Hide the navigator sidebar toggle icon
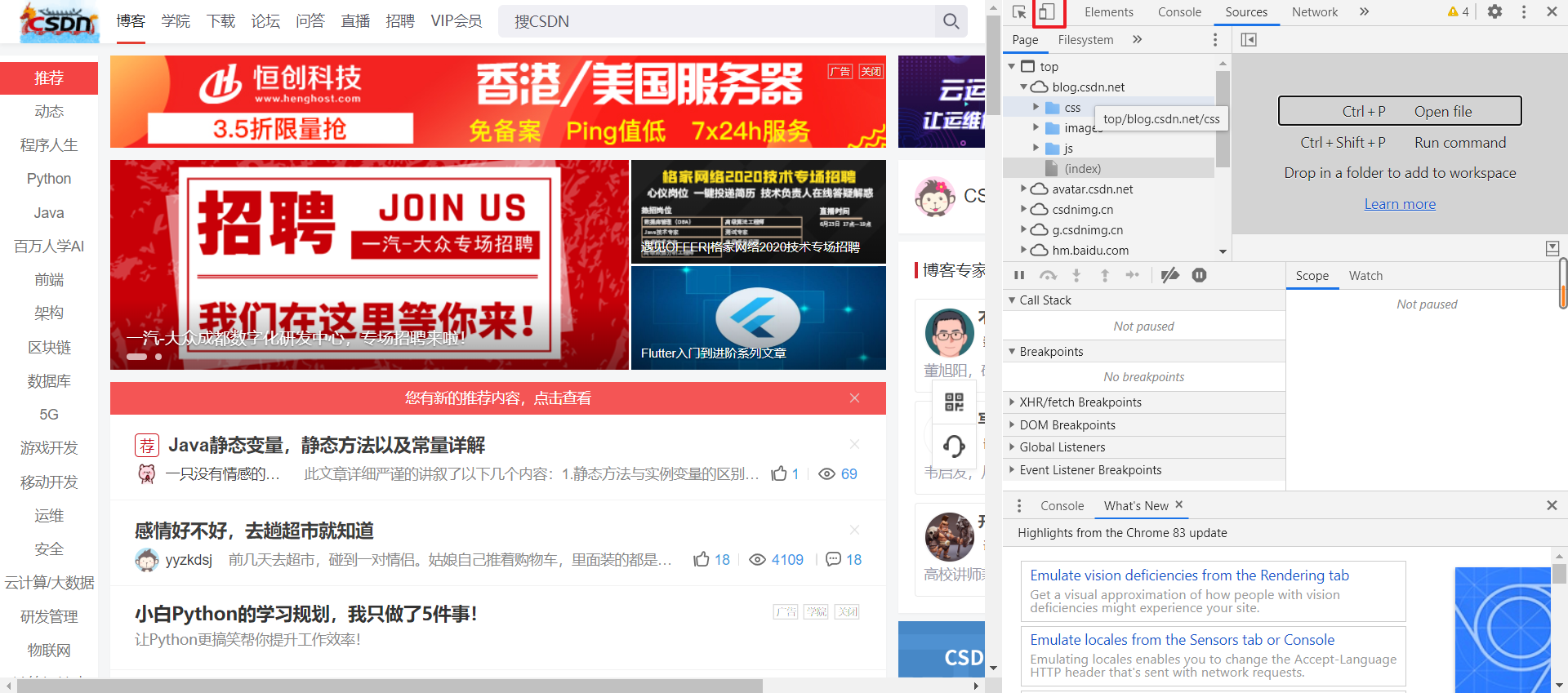The width and height of the screenshot is (1568, 693). pos(1249,40)
